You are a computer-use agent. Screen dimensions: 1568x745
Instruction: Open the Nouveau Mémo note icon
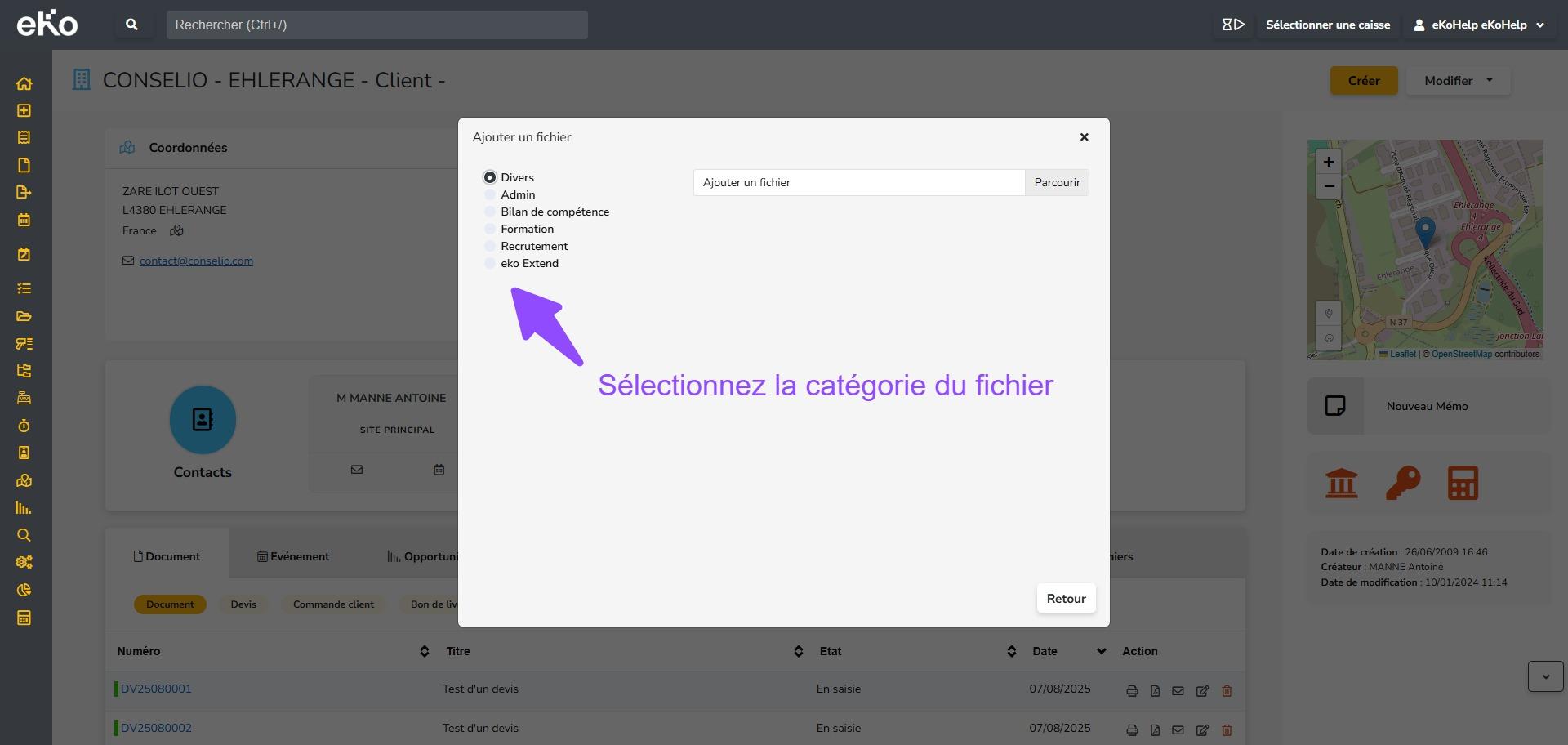1335,406
